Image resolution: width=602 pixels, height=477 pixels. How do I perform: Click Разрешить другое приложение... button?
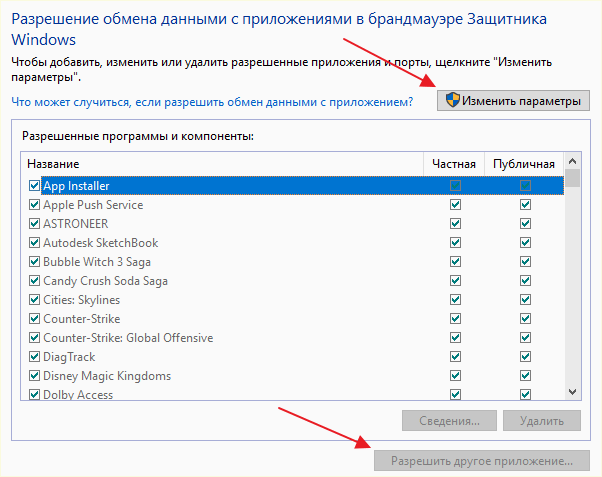point(482,460)
